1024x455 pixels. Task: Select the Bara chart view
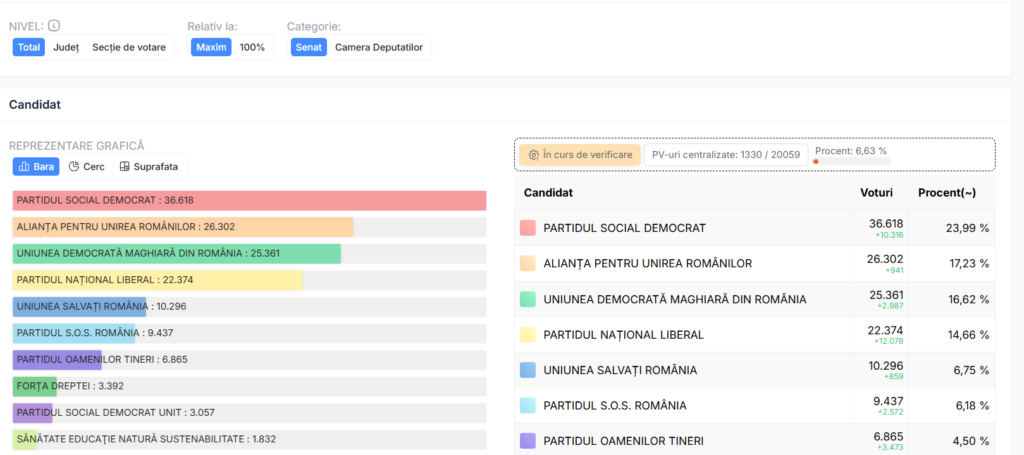coord(36,167)
